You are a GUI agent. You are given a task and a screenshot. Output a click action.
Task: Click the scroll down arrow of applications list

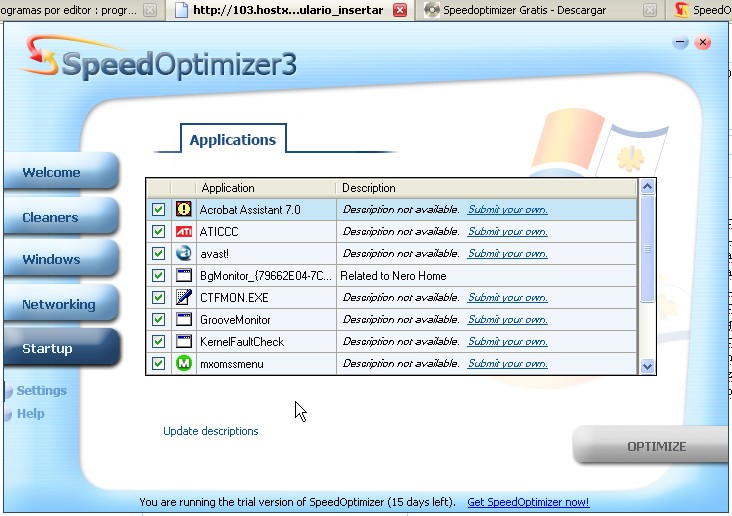[x=647, y=367]
